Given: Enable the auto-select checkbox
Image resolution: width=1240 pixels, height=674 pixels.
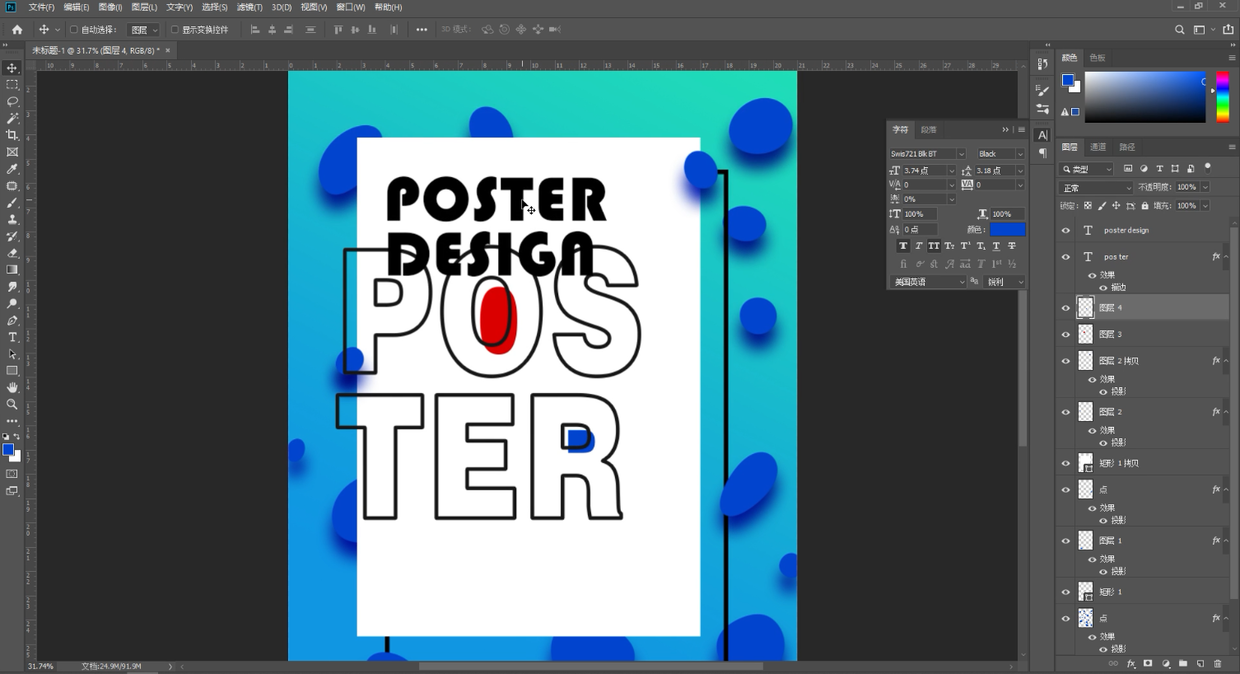Looking at the screenshot, I should [x=73, y=30].
